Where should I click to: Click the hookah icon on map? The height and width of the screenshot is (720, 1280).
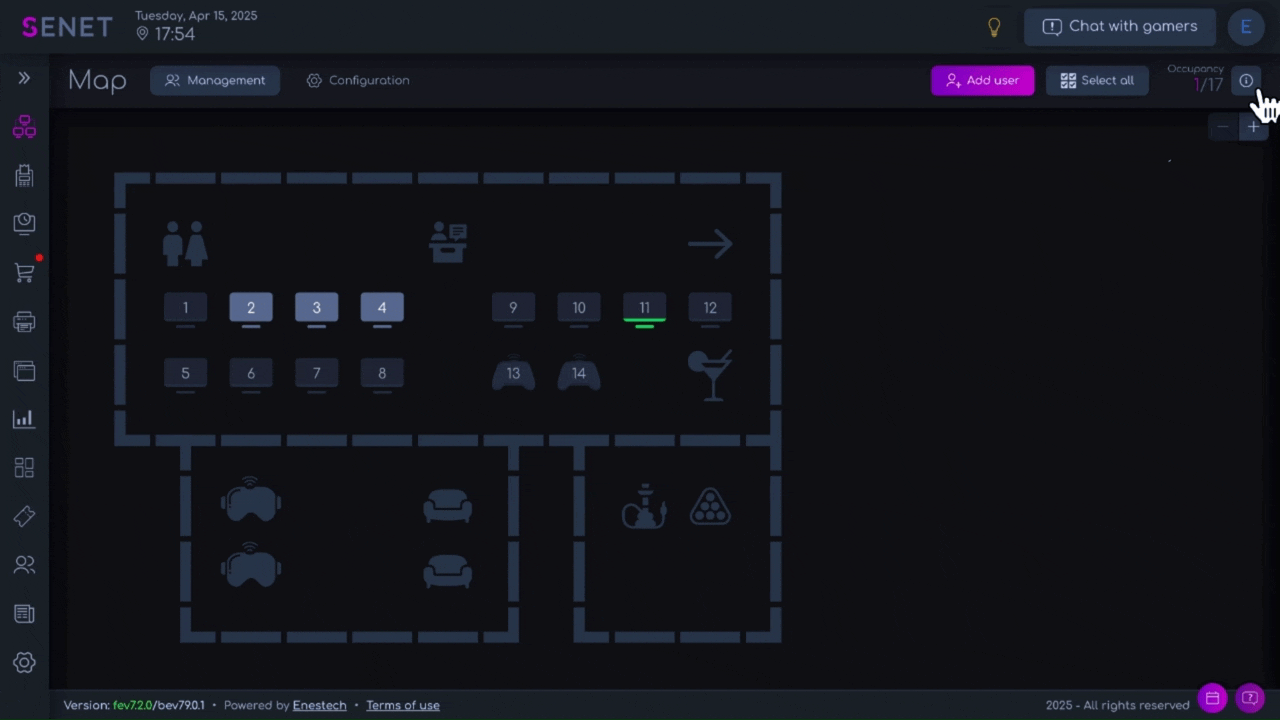tap(644, 506)
